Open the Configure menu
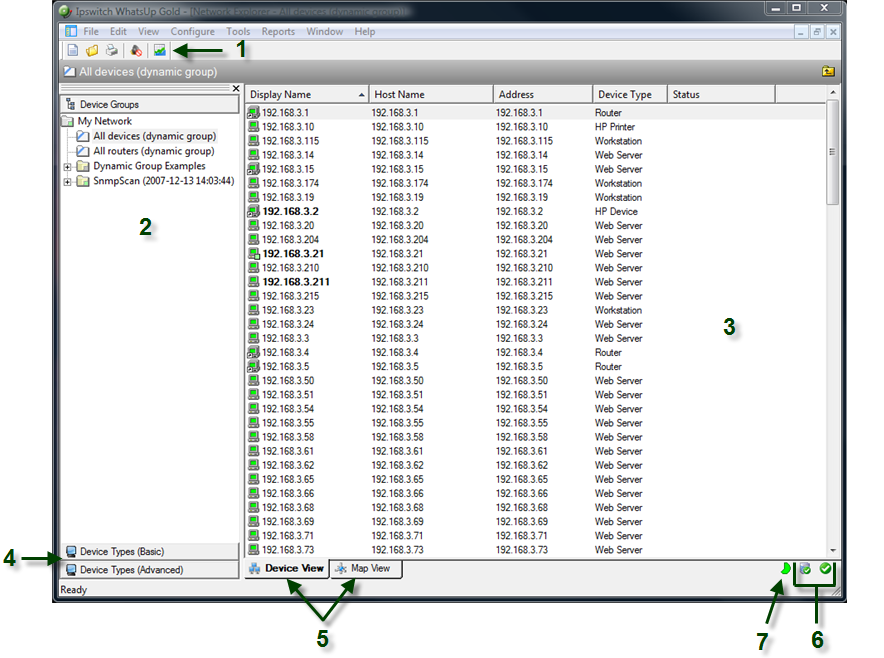Image resolution: width=884 pixels, height=658 pixels. [192, 32]
